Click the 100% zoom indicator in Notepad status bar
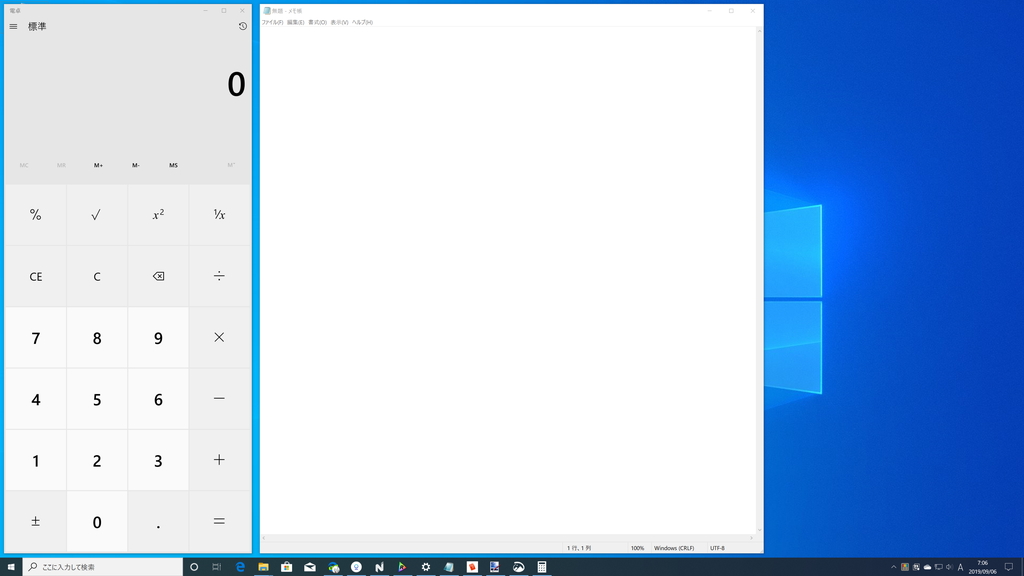Viewport: 1024px width, 576px height. pos(637,548)
